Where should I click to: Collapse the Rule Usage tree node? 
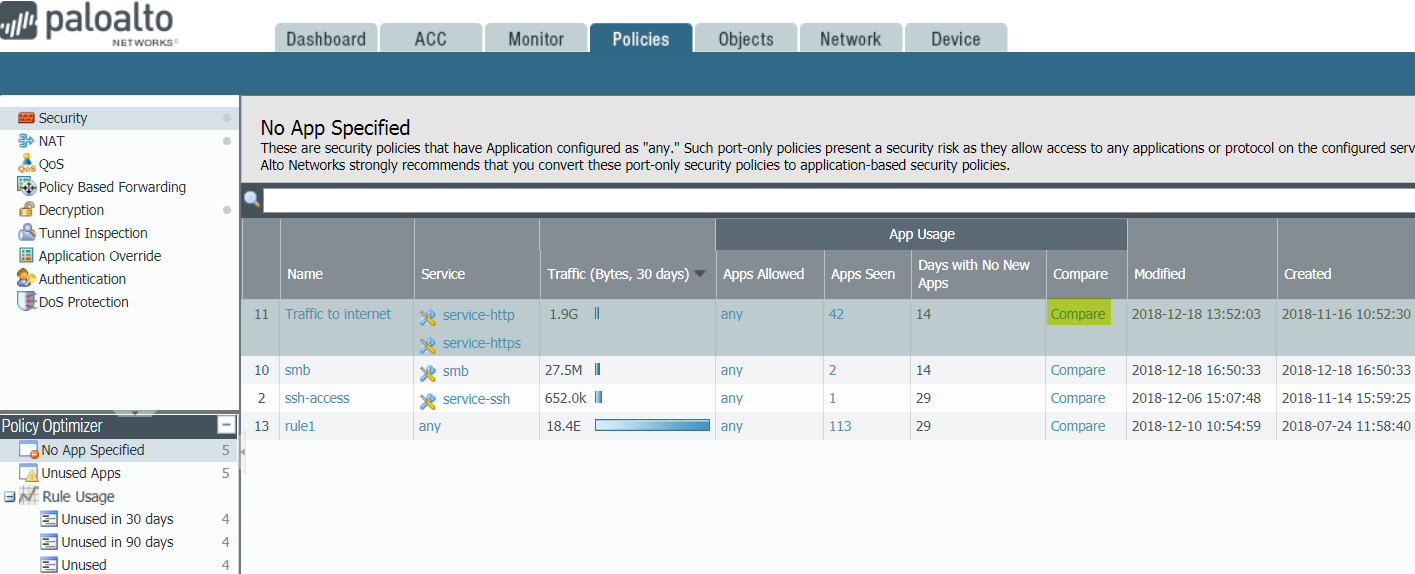(x=10, y=497)
